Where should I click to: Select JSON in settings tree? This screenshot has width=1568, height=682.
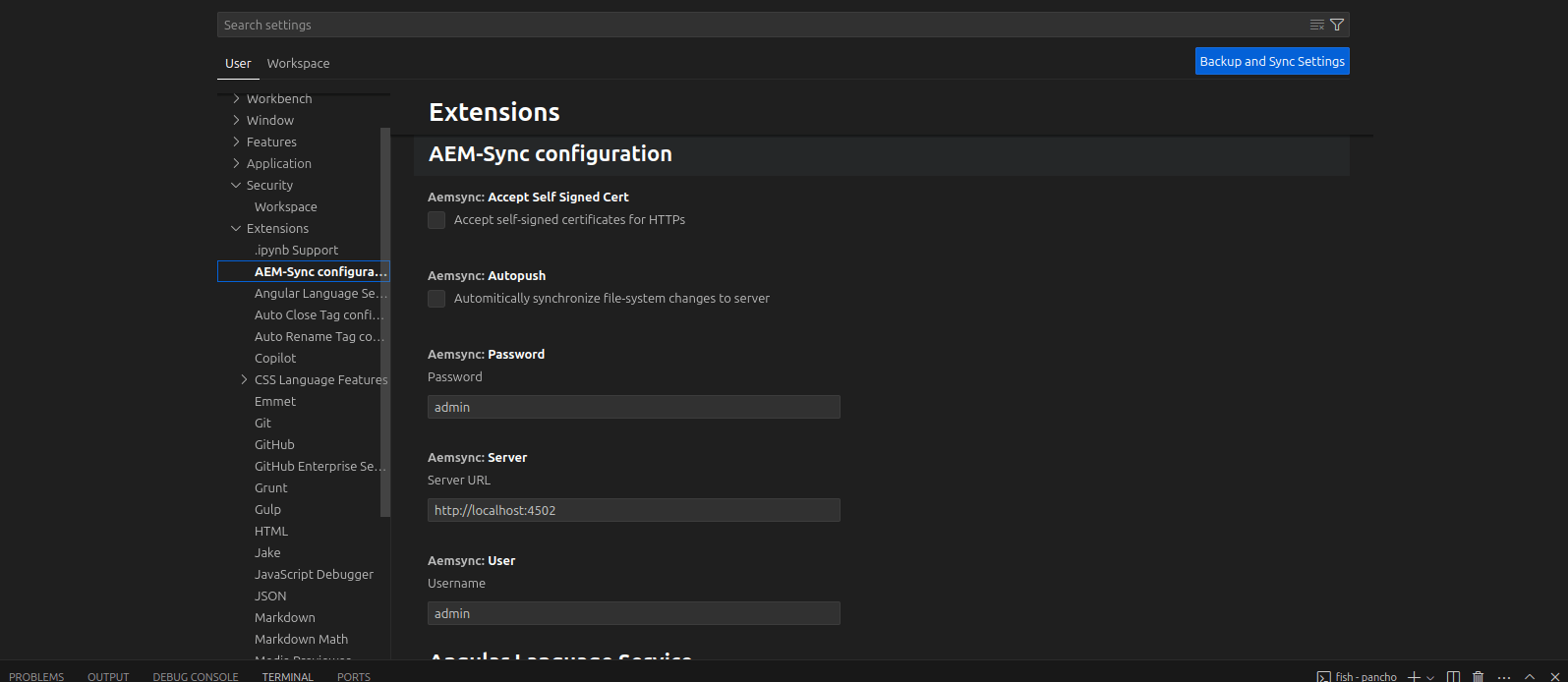(270, 596)
